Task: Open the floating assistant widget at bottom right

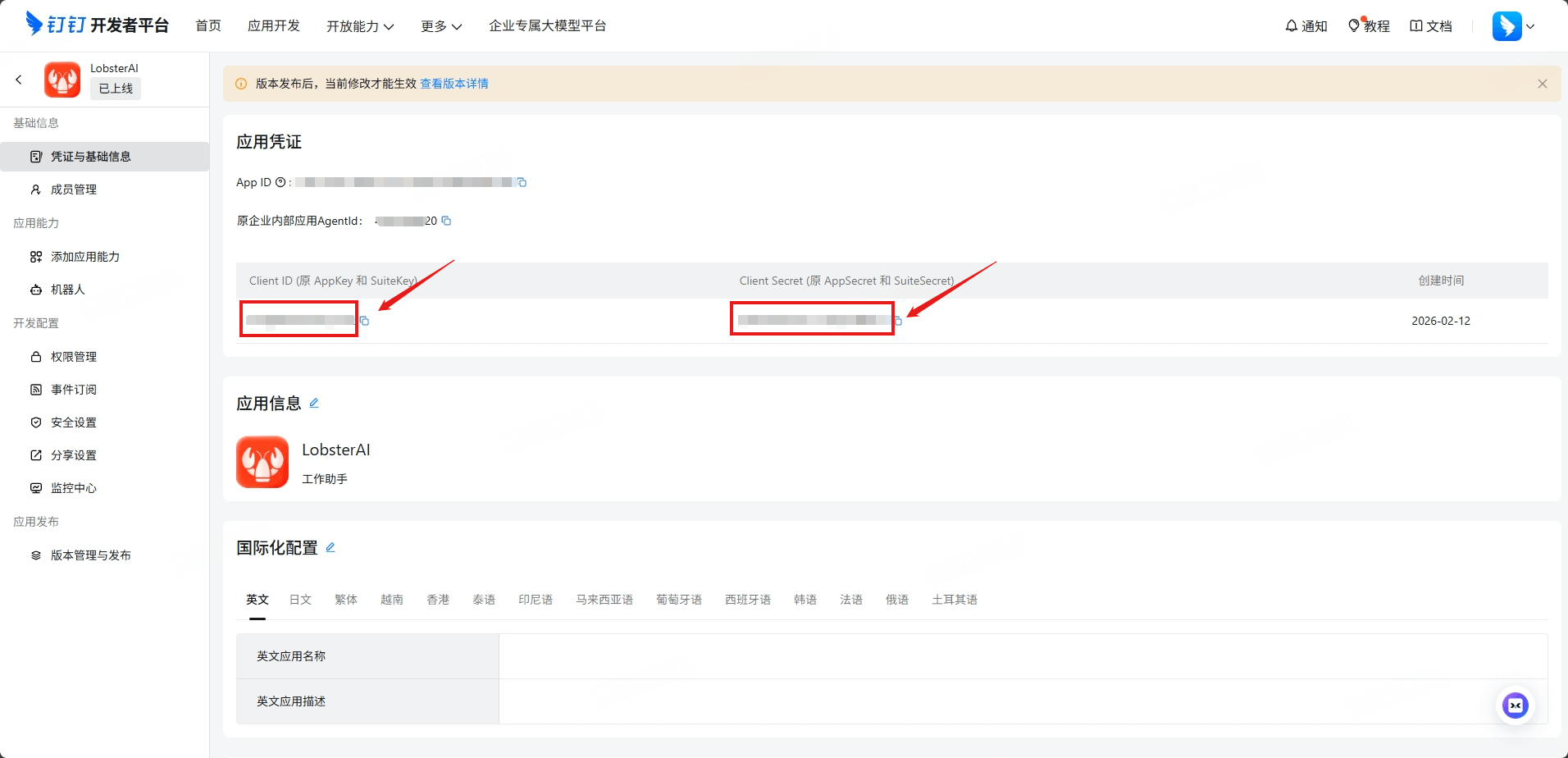Action: (1516, 705)
